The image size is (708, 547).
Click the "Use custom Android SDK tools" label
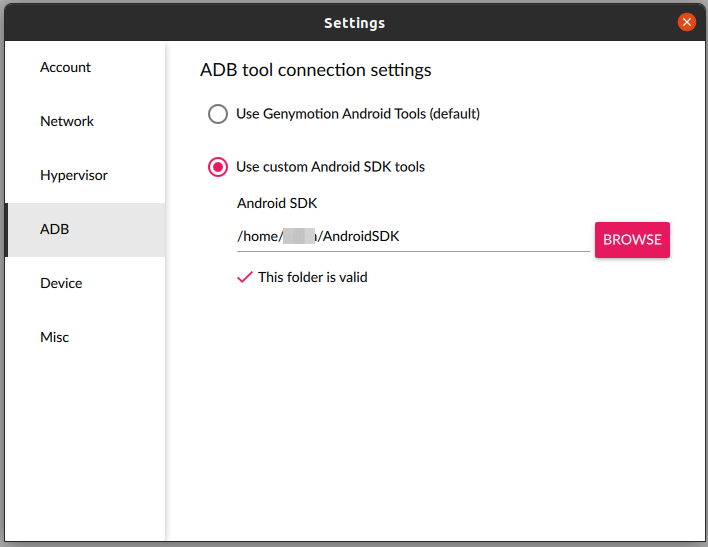coord(330,167)
